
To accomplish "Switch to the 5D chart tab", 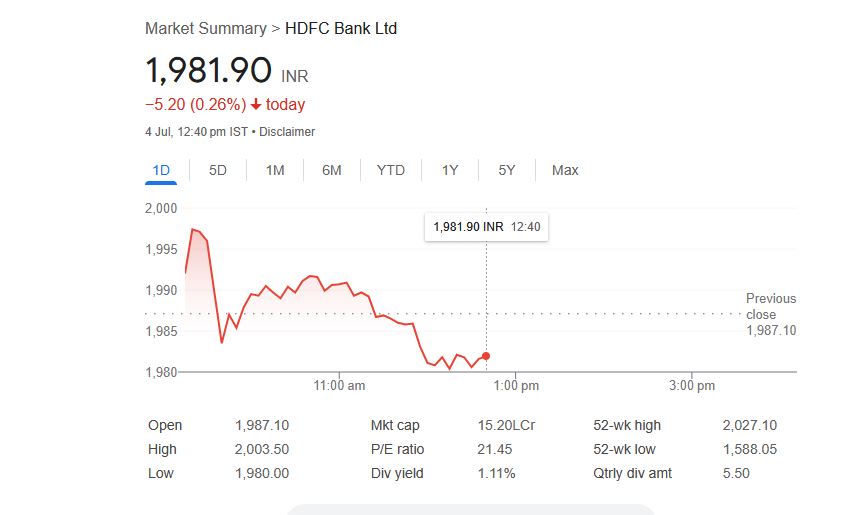I will tap(217, 170).
